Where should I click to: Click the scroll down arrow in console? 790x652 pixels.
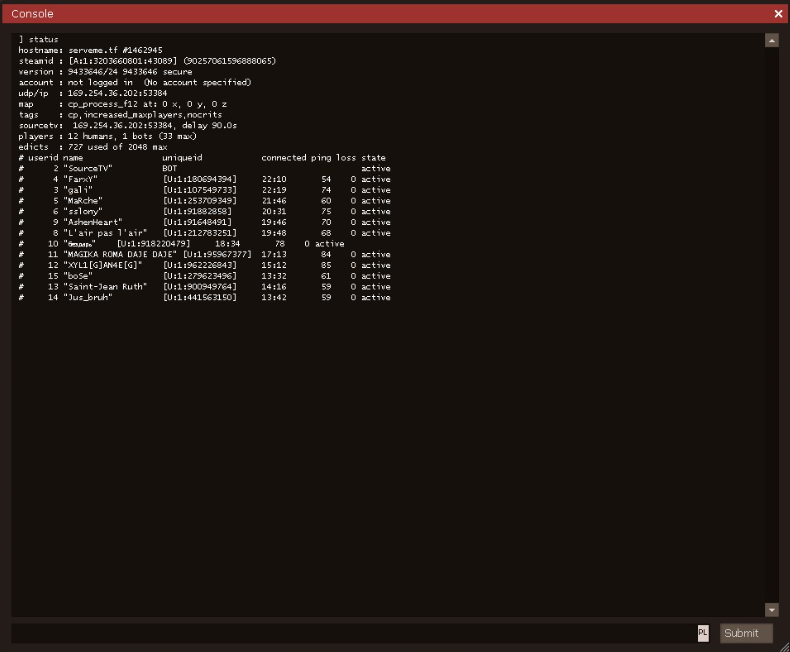[771, 609]
